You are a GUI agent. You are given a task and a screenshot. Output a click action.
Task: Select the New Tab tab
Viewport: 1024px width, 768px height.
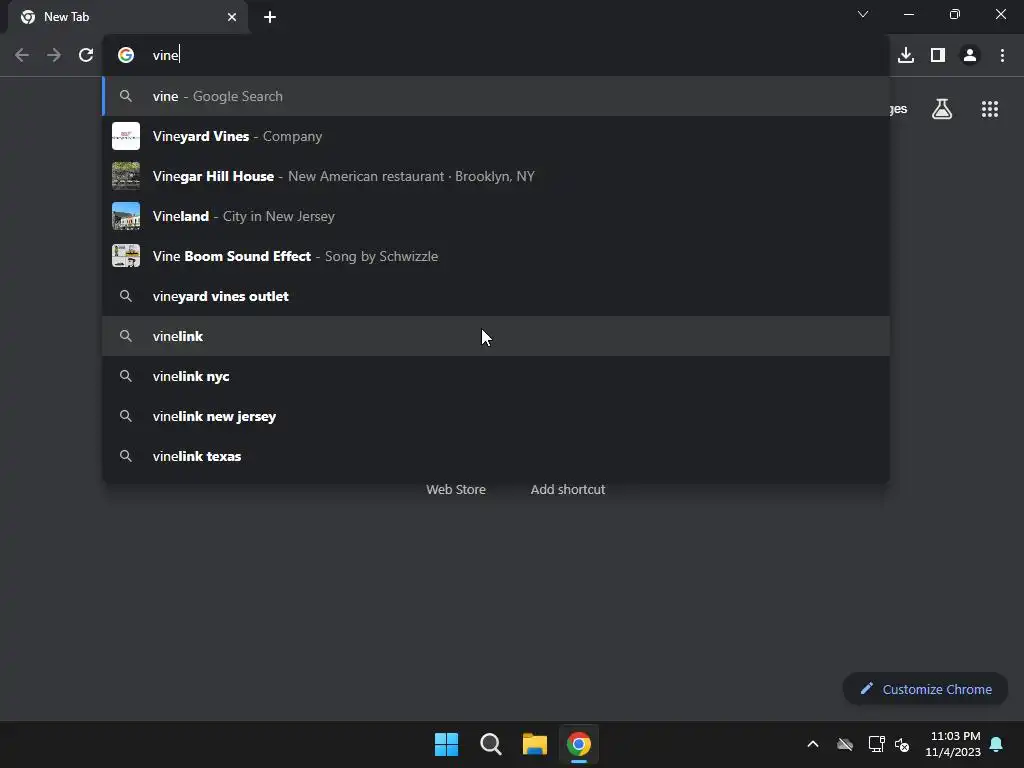[128, 17]
